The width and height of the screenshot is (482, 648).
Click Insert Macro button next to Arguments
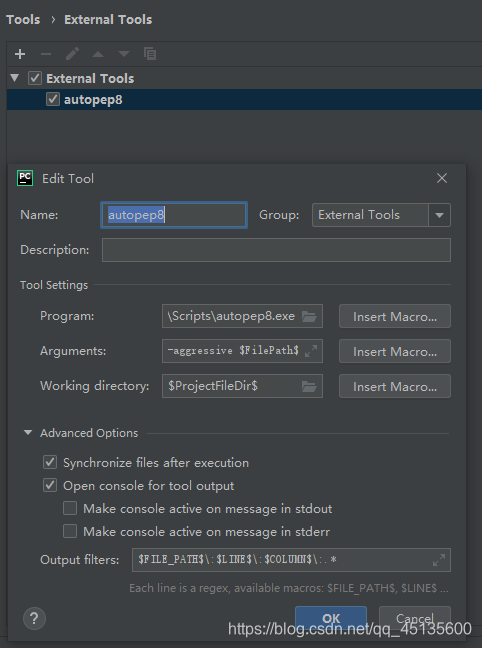tap(395, 351)
